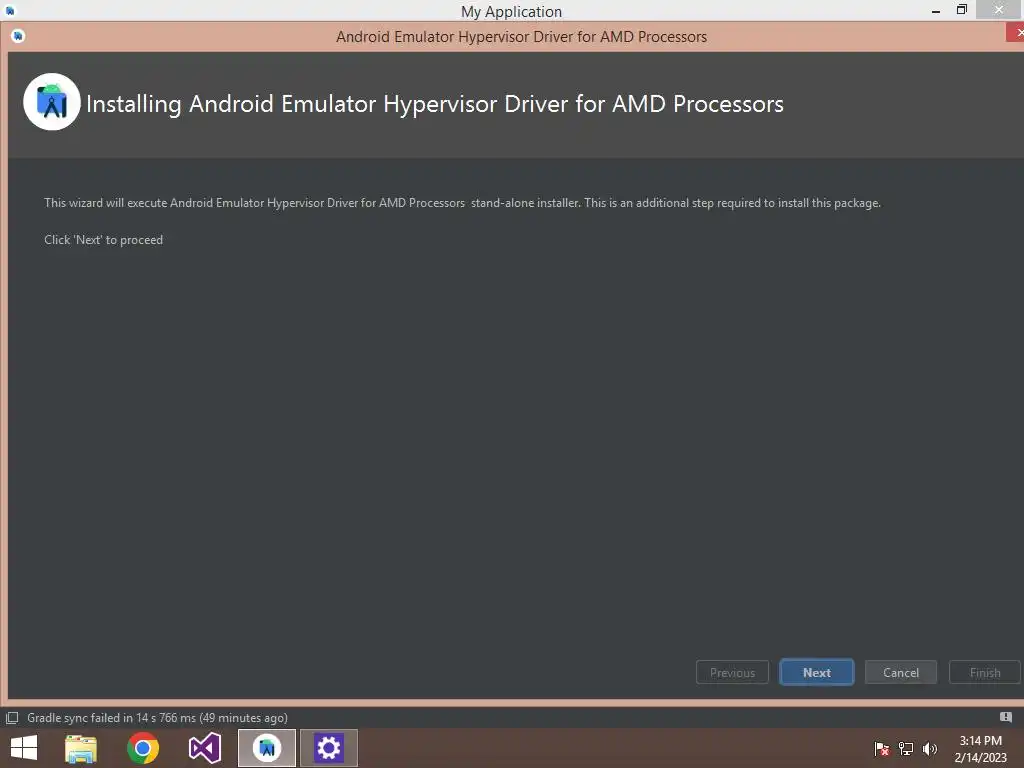1024x768 pixels.
Task: Cancel the hypervisor driver installer wizard
Action: 901,672
